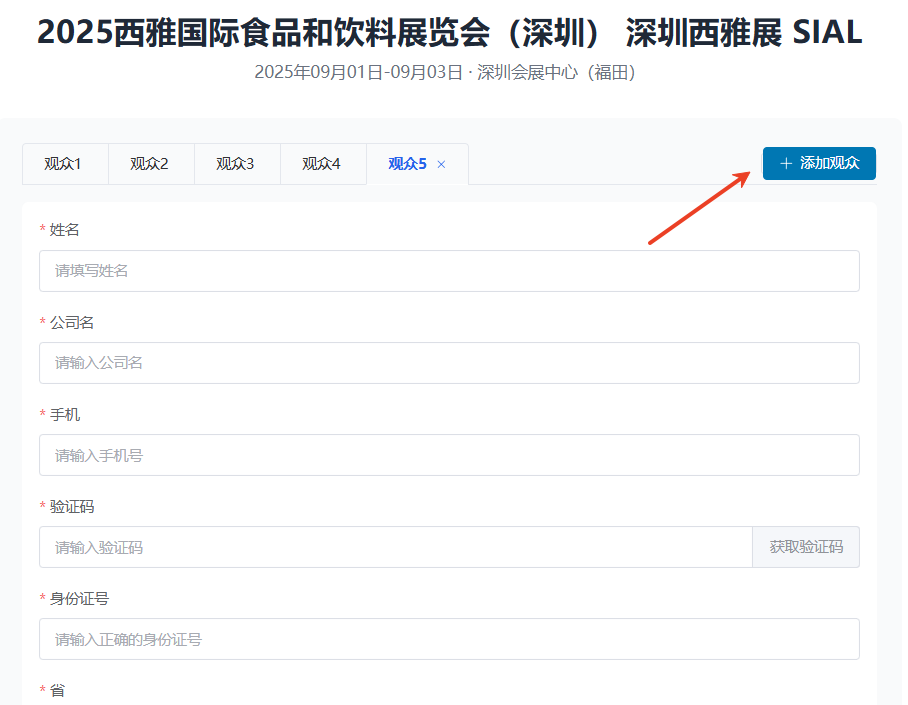Focus the 请输入手机号 phone field
The image size is (908, 705).
point(449,455)
